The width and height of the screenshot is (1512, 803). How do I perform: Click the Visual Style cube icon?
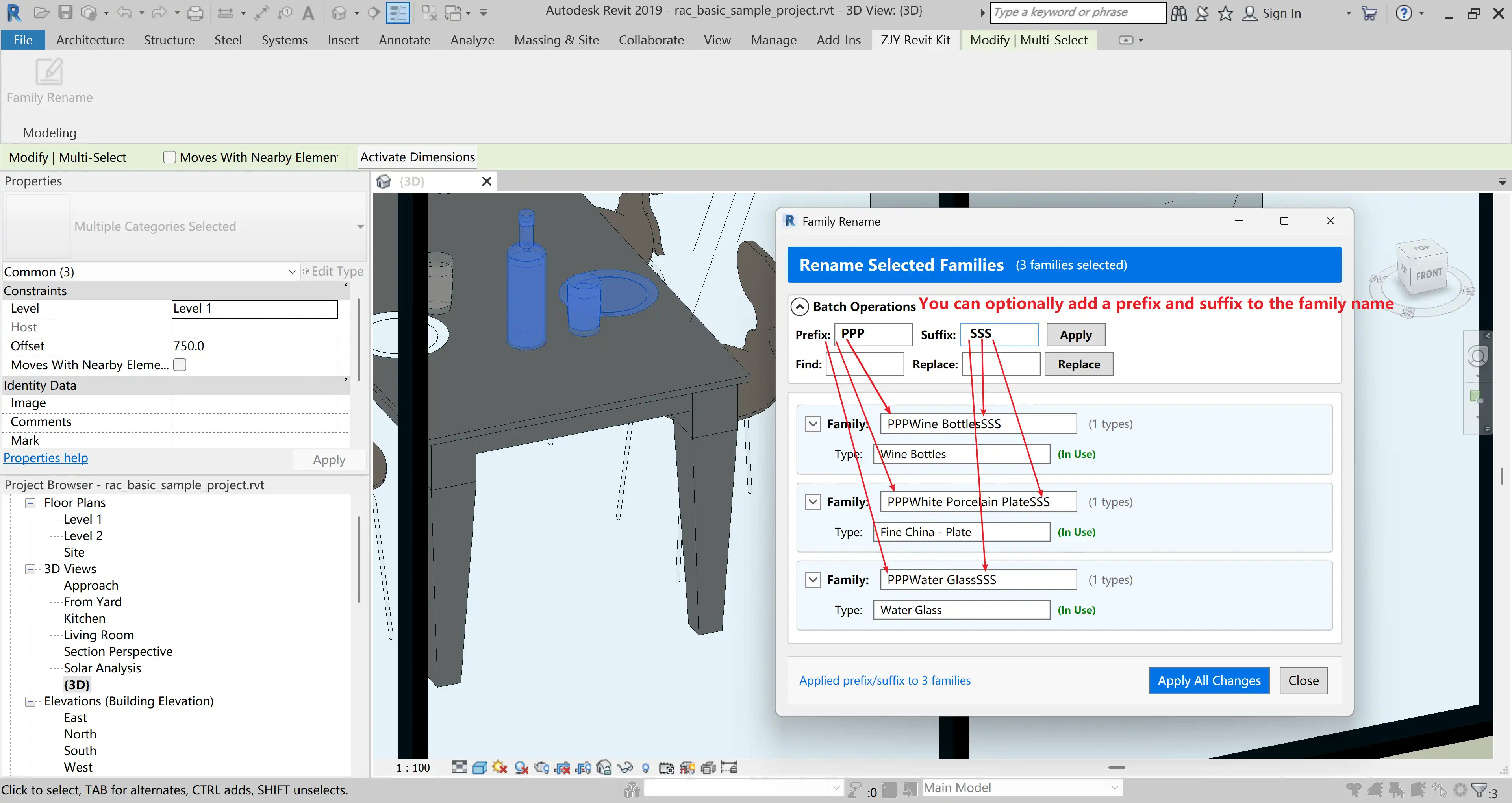[480, 768]
